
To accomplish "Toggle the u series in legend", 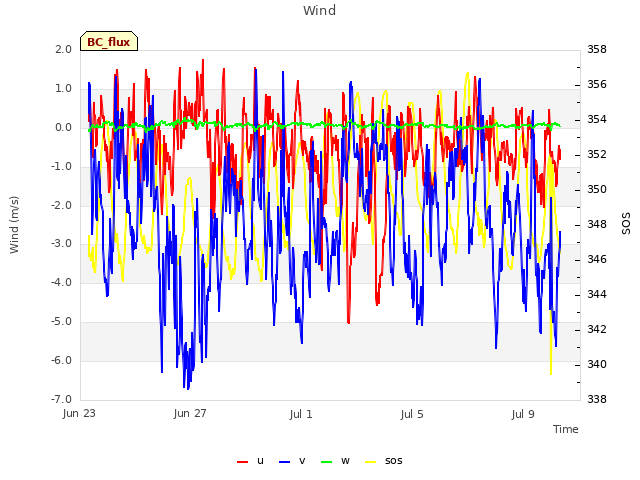I will point(251,461).
